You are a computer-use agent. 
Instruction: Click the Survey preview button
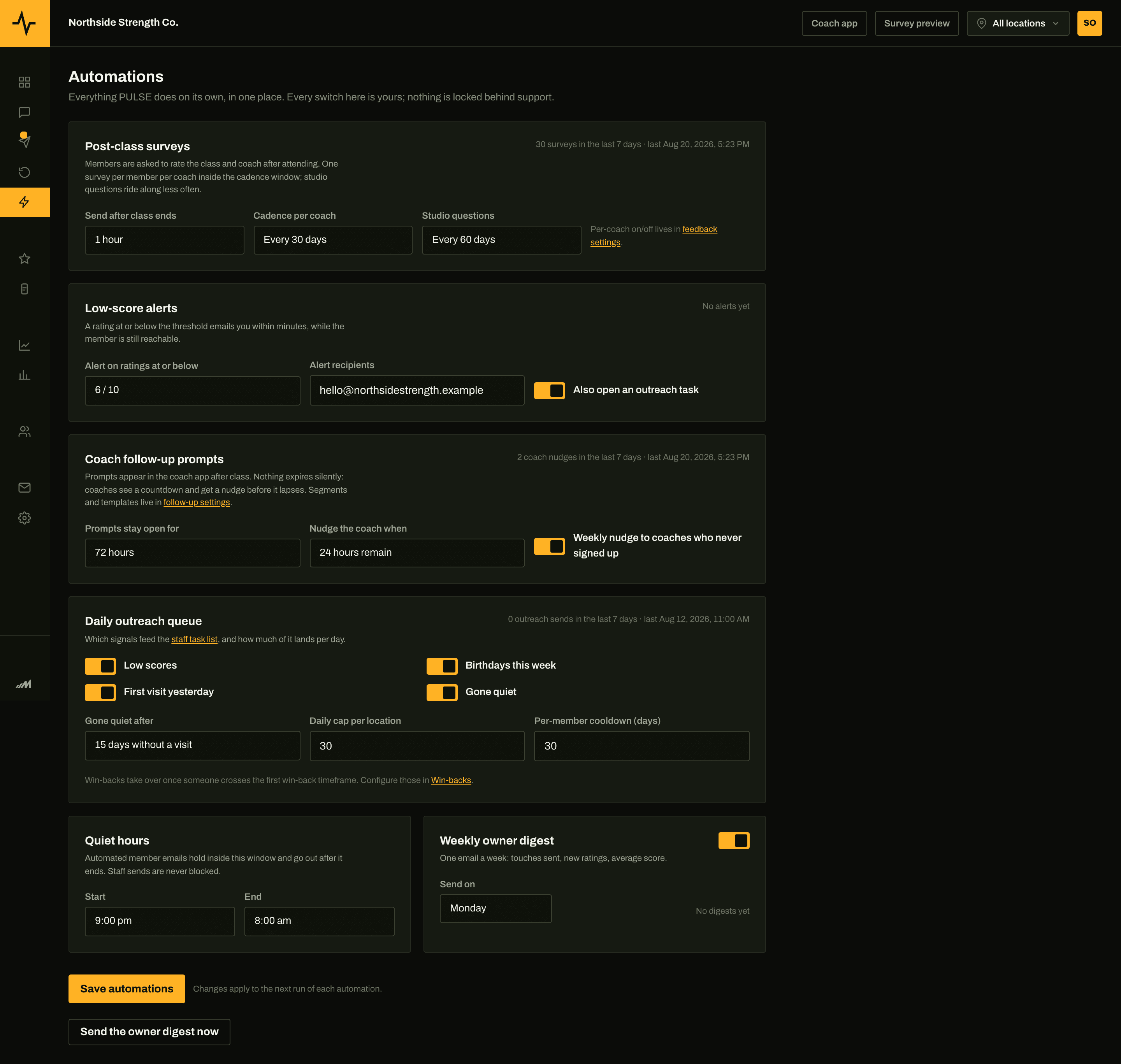(917, 23)
